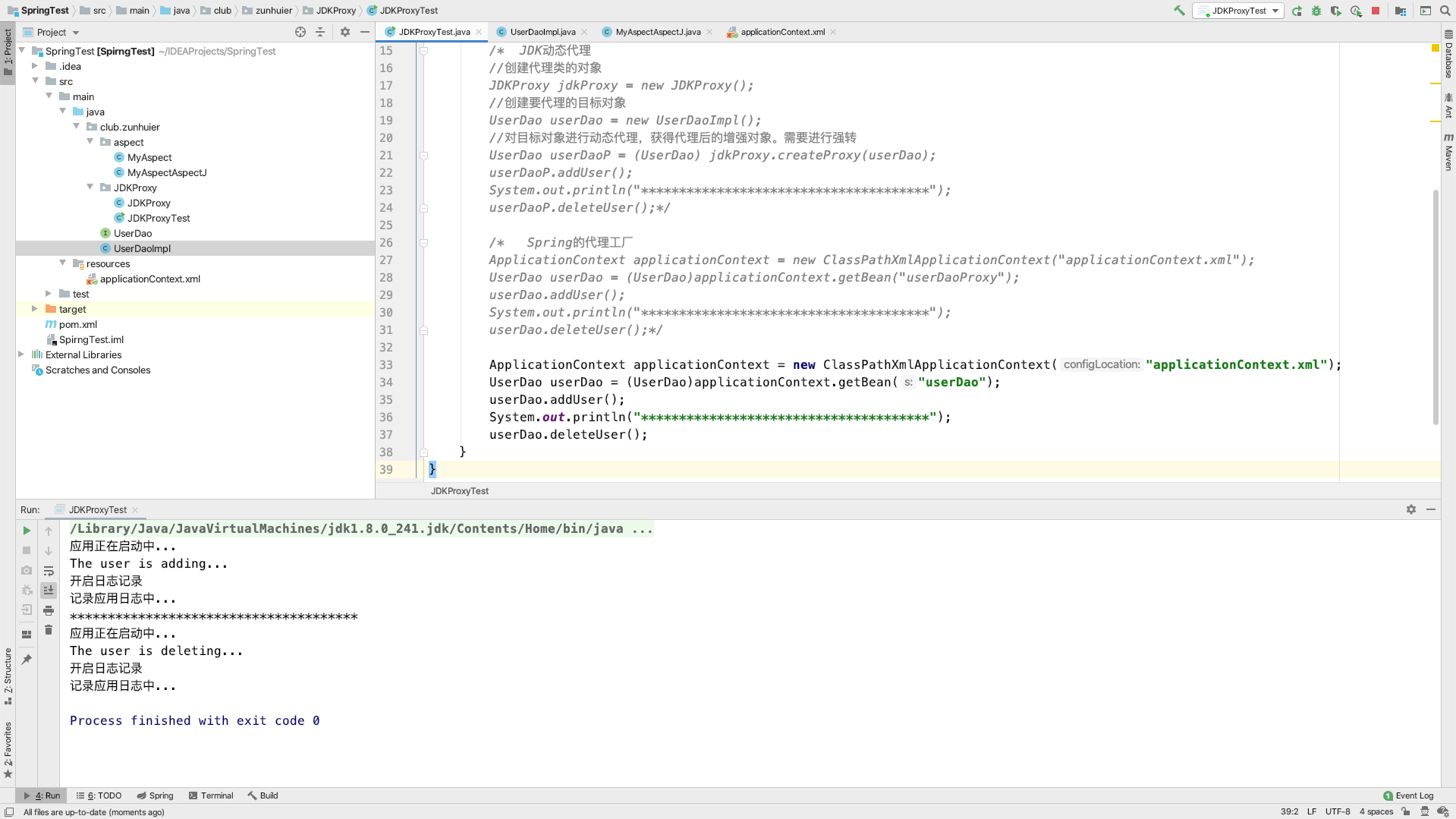Screen dimensions: 1456x819
Task: Click the editor vertical scrollbar
Action: [1436, 307]
